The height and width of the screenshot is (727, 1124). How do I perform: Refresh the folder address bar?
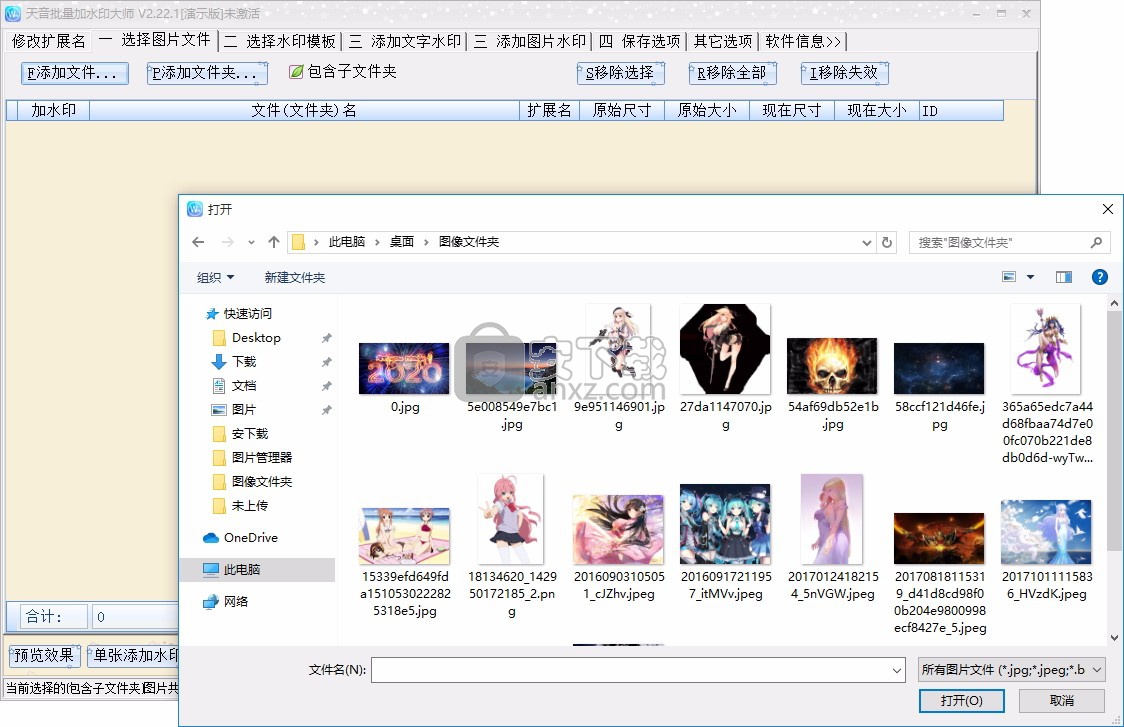[x=887, y=242]
